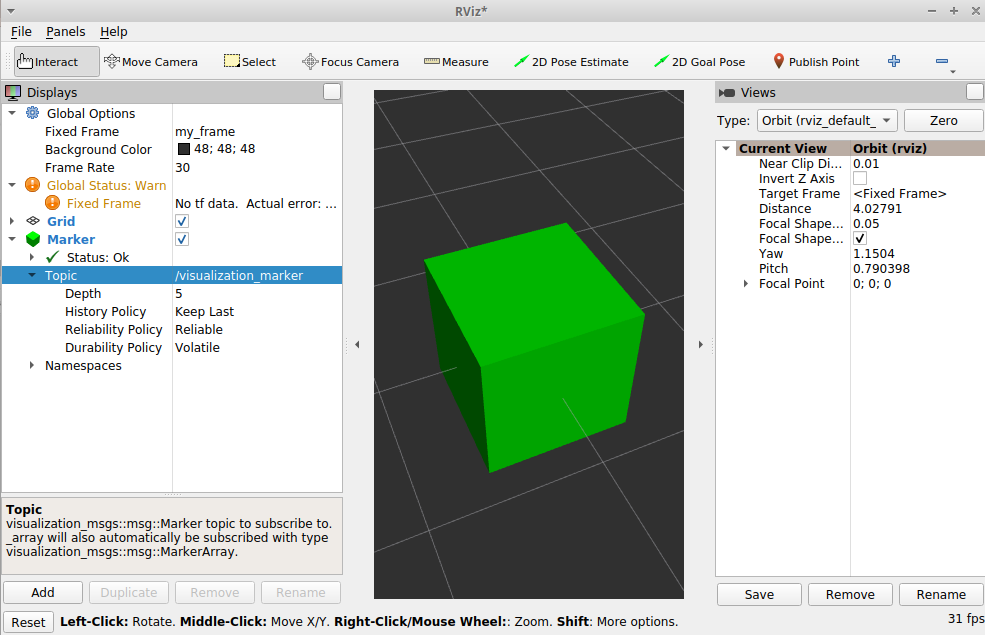Activate 2D Pose Estimate tool
This screenshot has height=635, width=985.
[x=571, y=62]
